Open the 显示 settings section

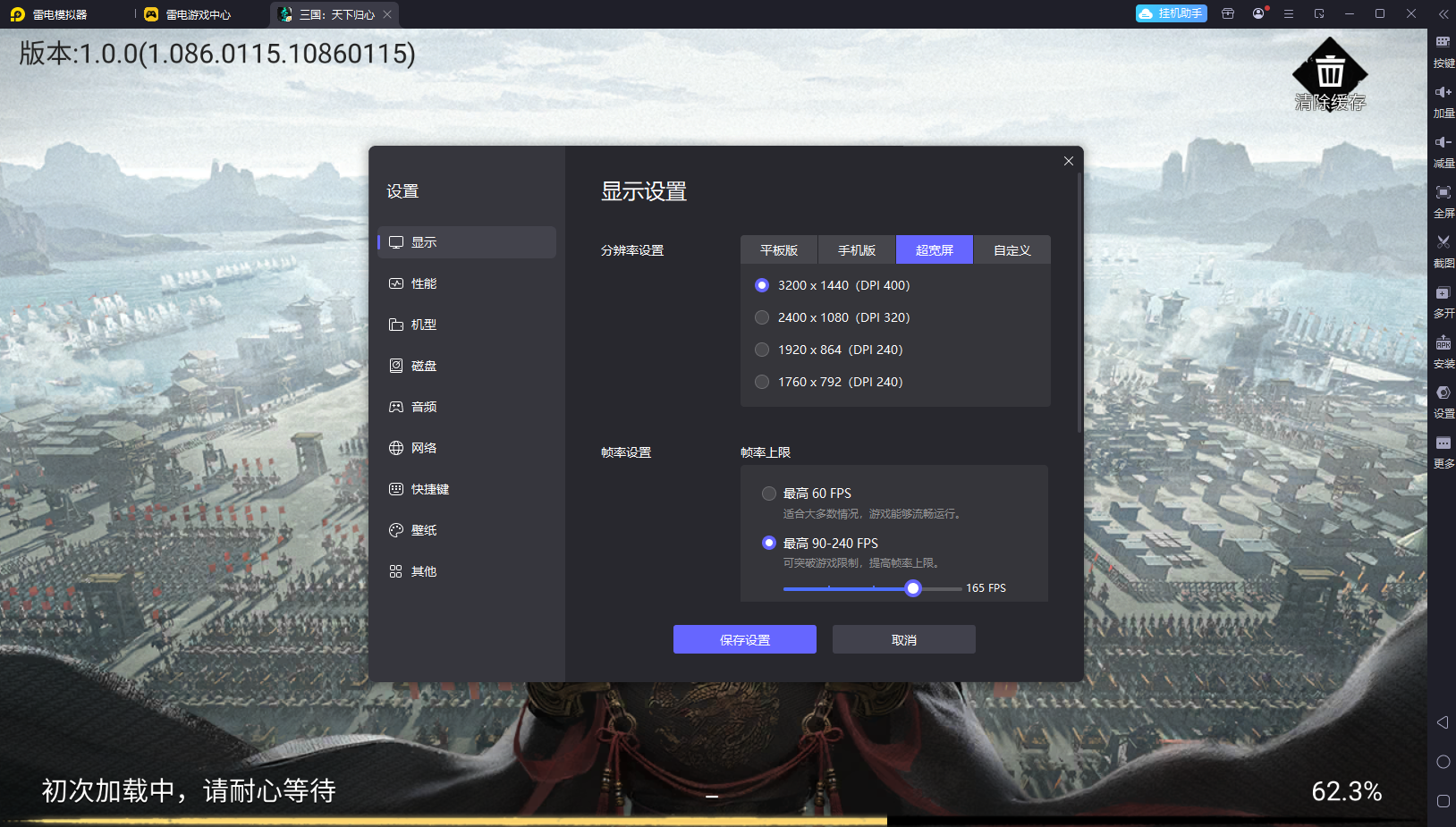(467, 242)
